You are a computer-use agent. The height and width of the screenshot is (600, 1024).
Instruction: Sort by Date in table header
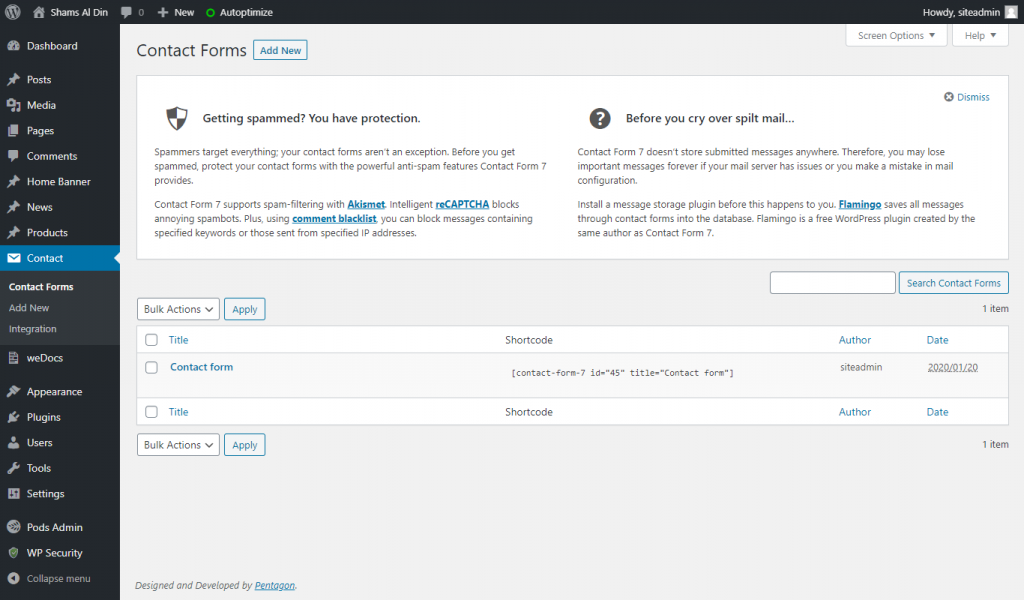[x=937, y=339]
